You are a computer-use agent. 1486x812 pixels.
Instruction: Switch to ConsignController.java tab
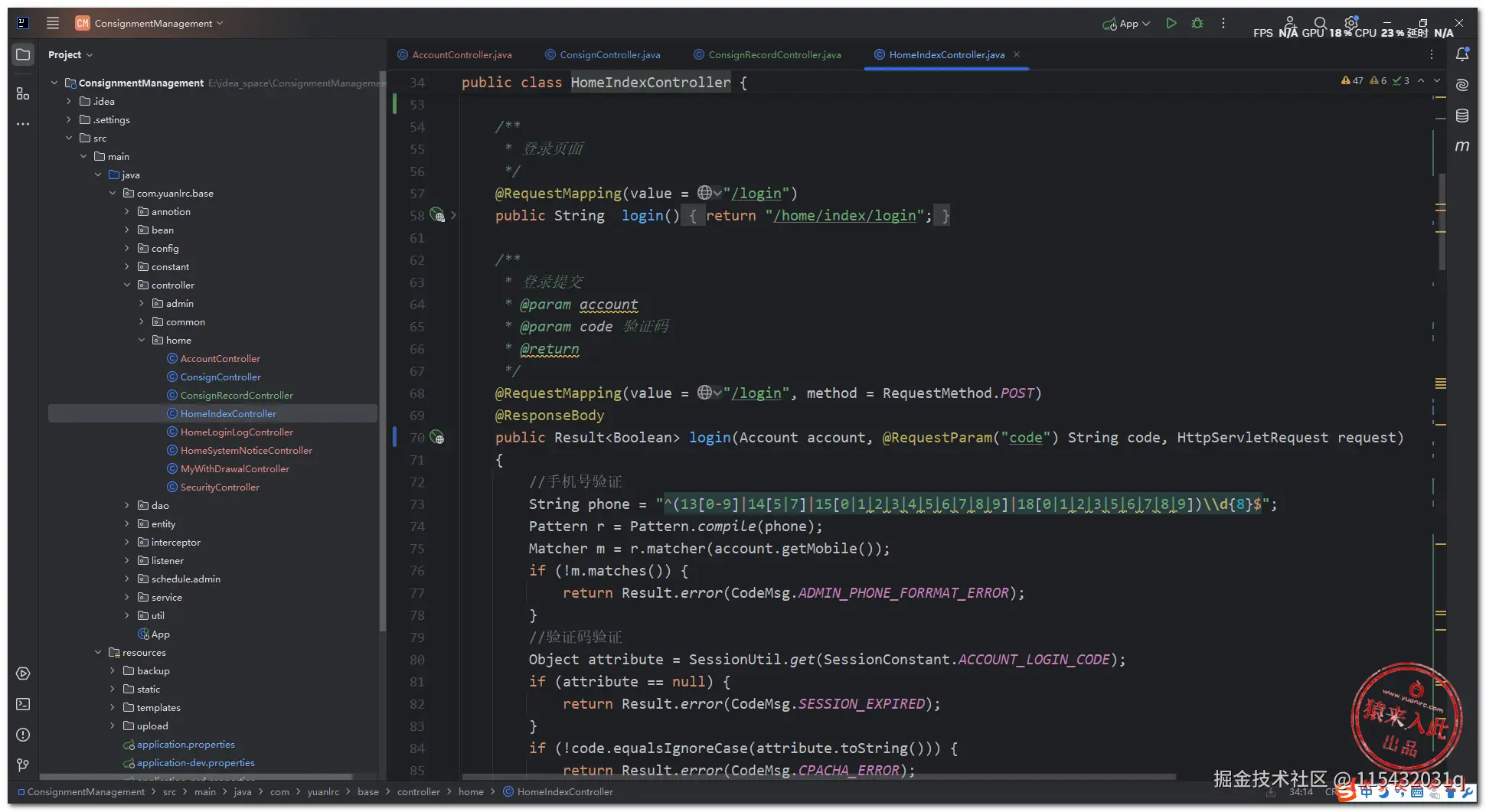[x=603, y=54]
